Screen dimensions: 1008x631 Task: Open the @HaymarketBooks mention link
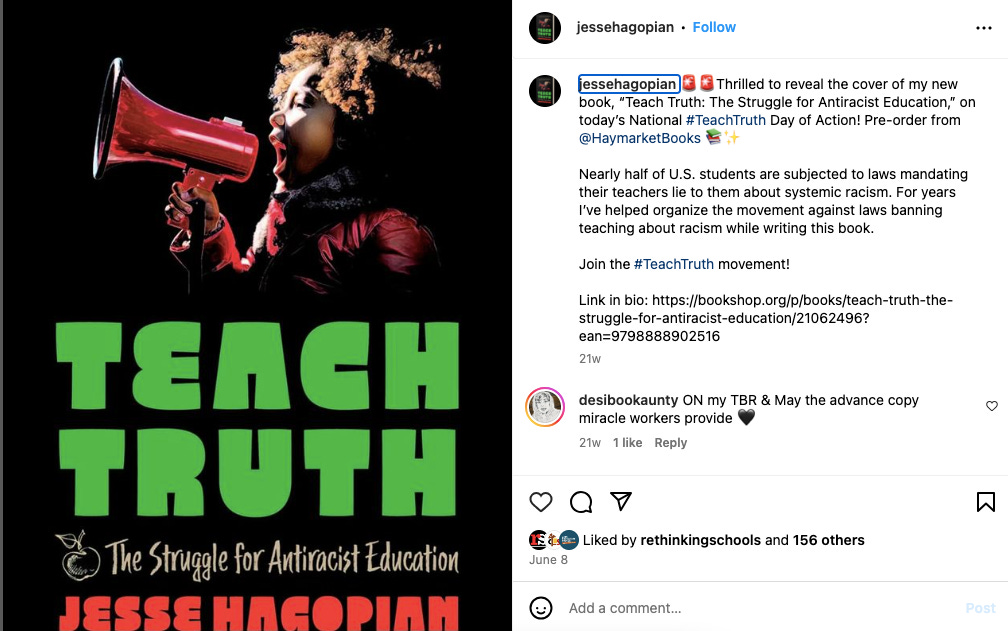pos(639,138)
